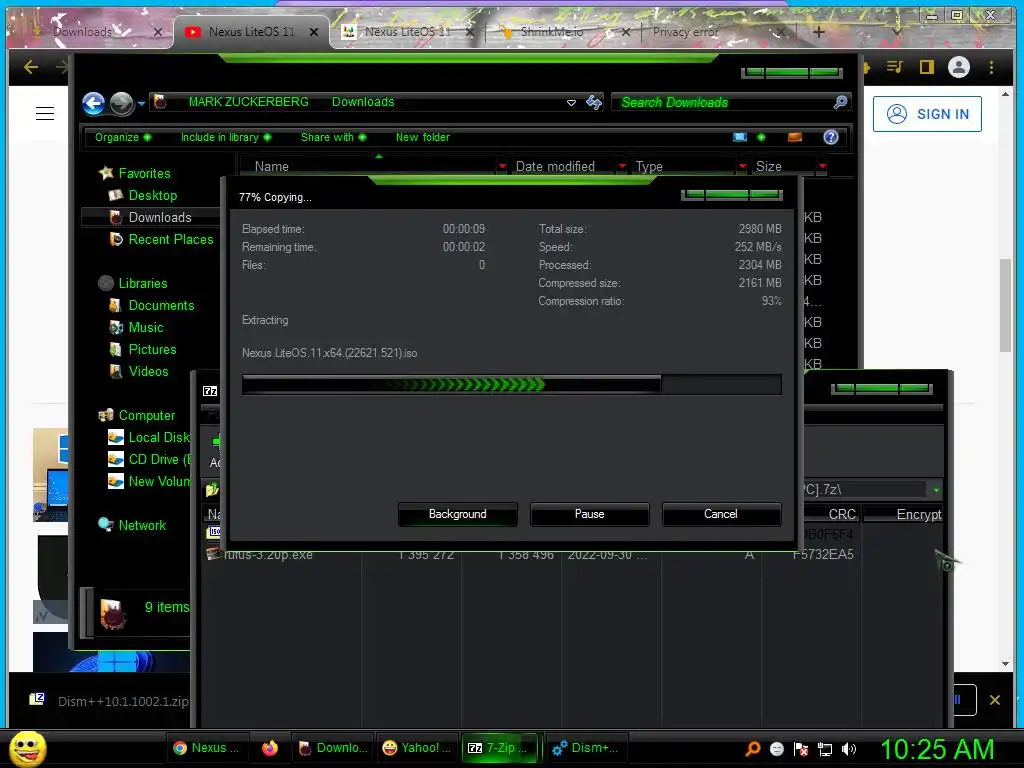Viewport: 1024px width, 768px height.
Task: Switch to Yahoo! taskbar button
Action: point(417,748)
